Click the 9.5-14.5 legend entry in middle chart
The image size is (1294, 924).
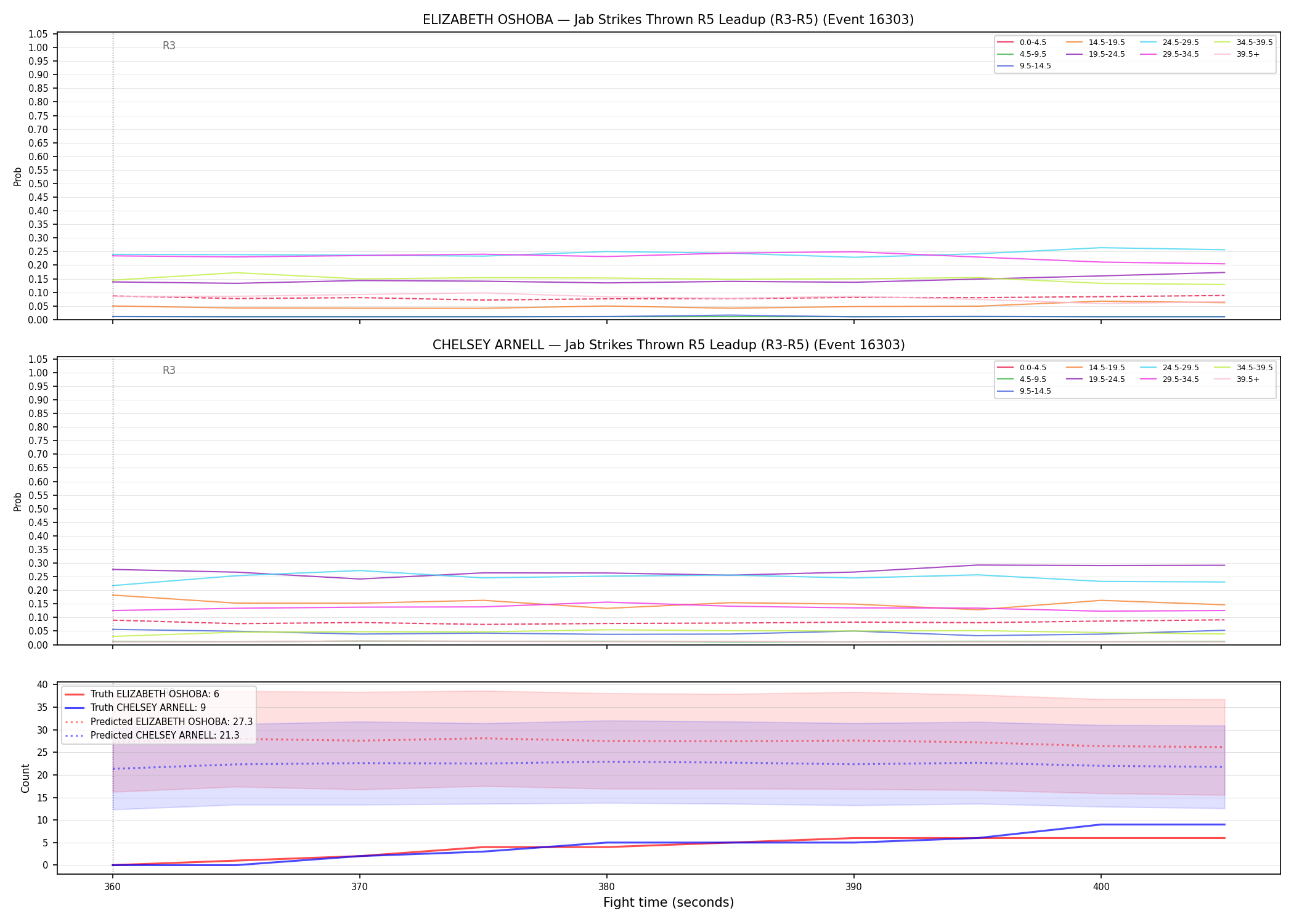point(1024,391)
